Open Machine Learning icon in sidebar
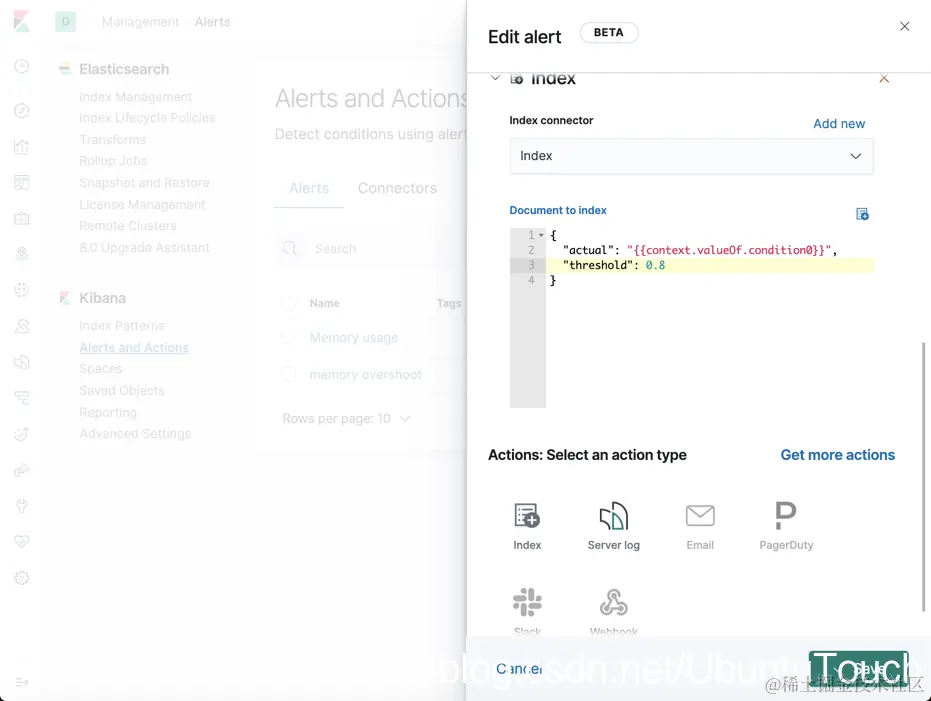Screen dimensions: 931x701 point(21,290)
